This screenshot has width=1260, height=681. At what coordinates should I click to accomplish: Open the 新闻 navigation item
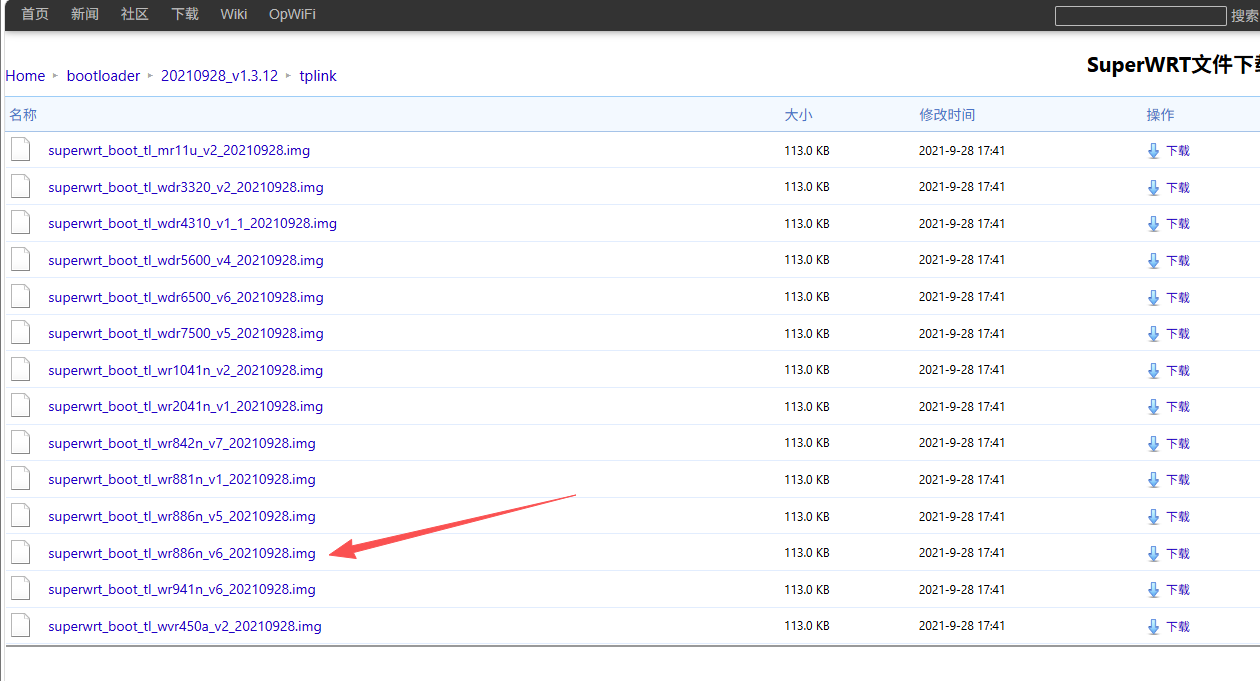coord(85,14)
